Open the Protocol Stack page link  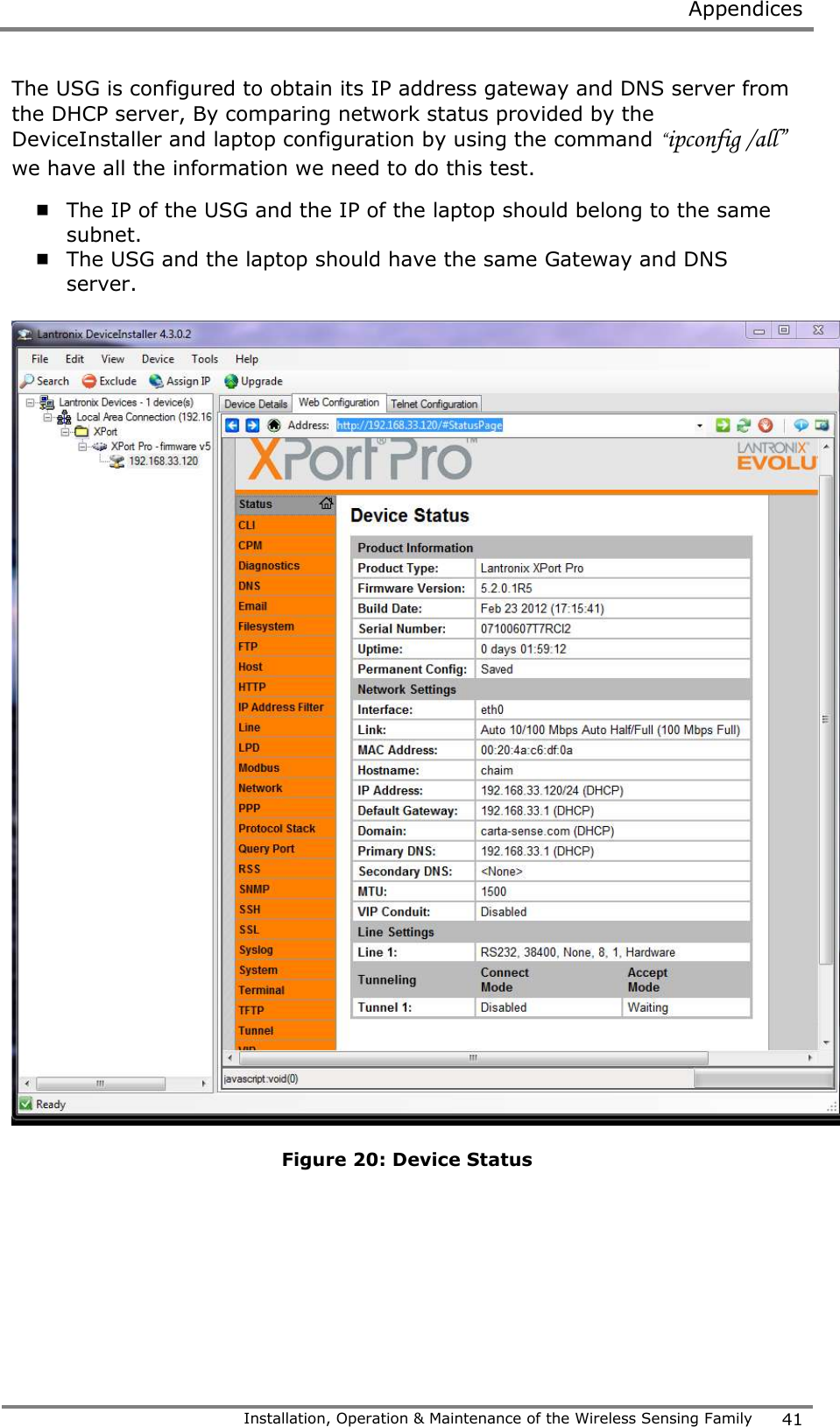click(277, 829)
